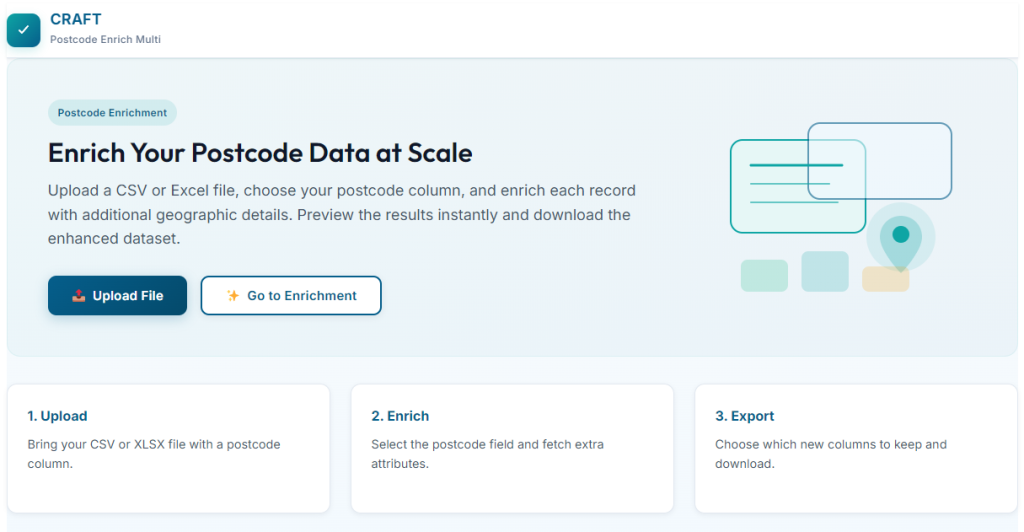This screenshot has width=1024, height=532.
Task: Select the 3. Export step card
Action: click(x=856, y=448)
